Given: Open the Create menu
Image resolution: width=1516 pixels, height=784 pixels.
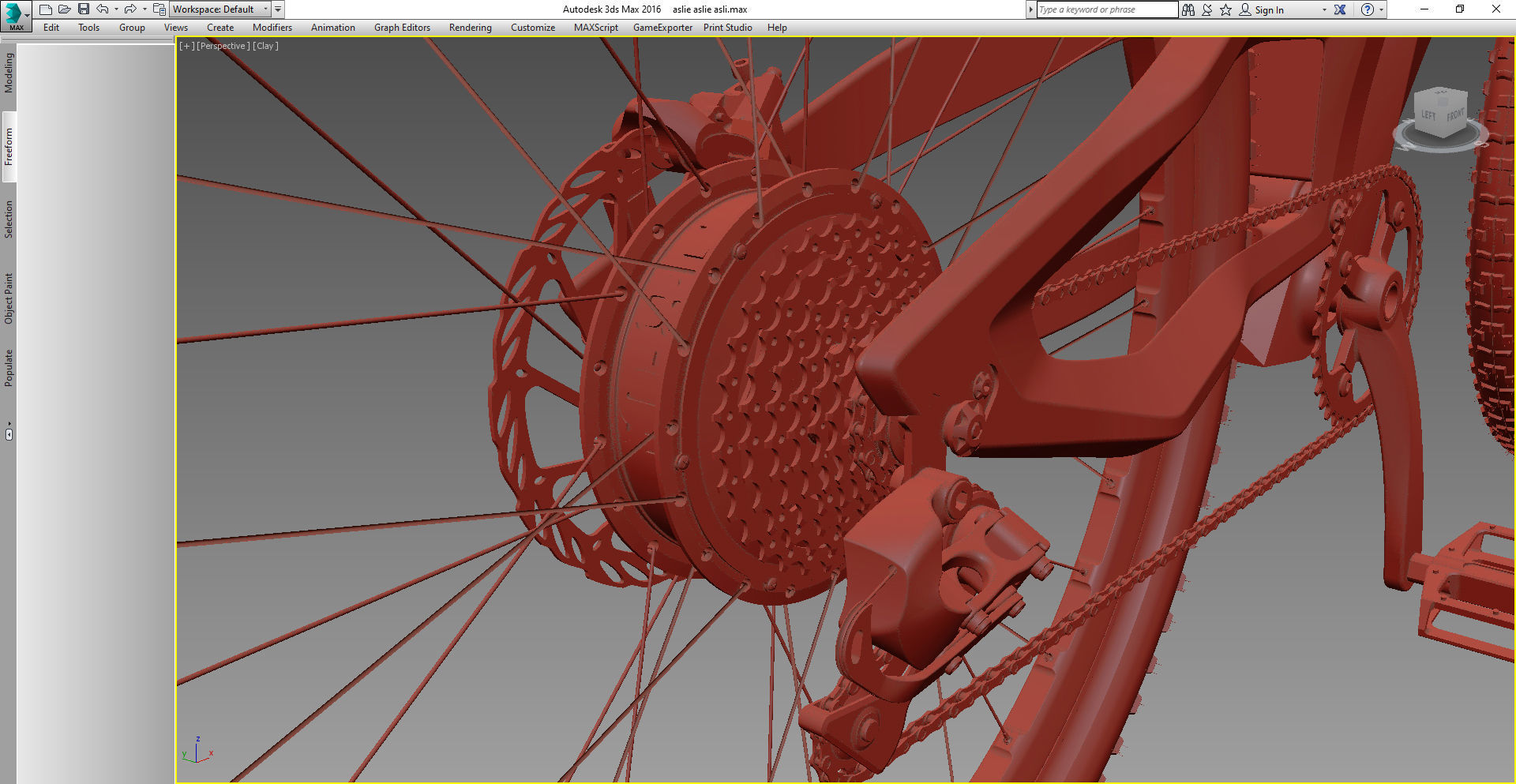Looking at the screenshot, I should (220, 28).
